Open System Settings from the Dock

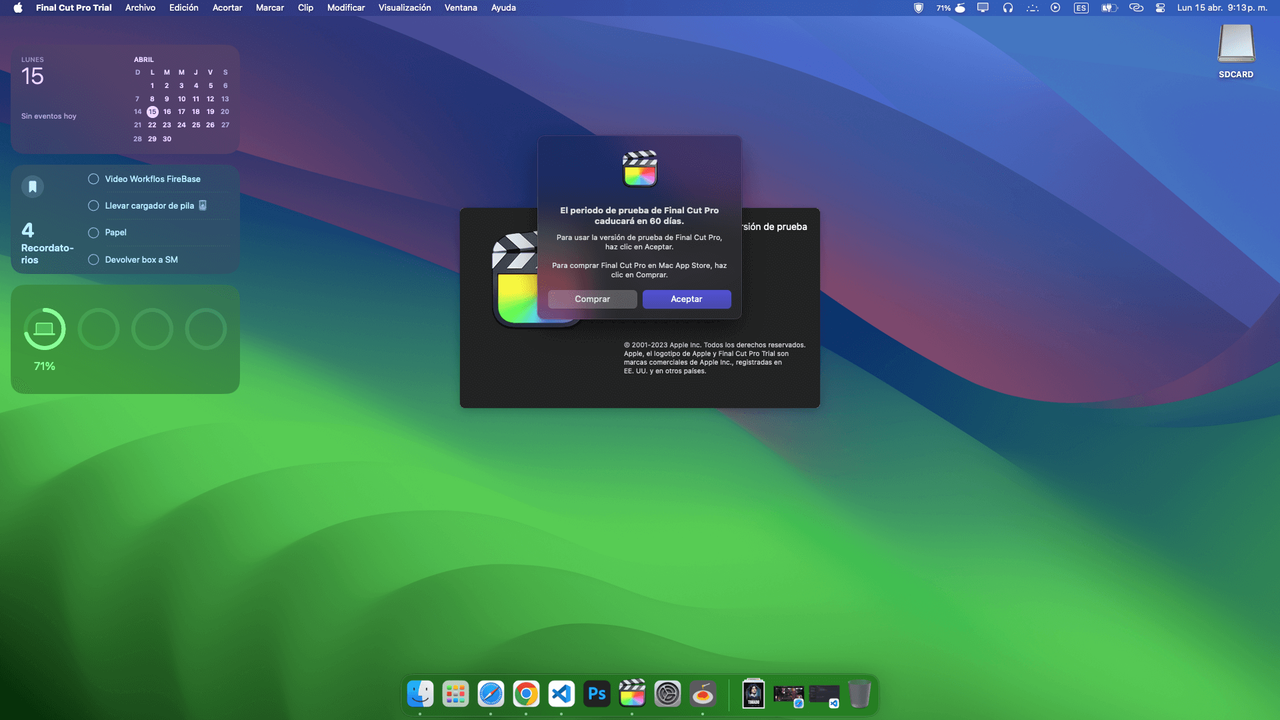click(x=667, y=693)
